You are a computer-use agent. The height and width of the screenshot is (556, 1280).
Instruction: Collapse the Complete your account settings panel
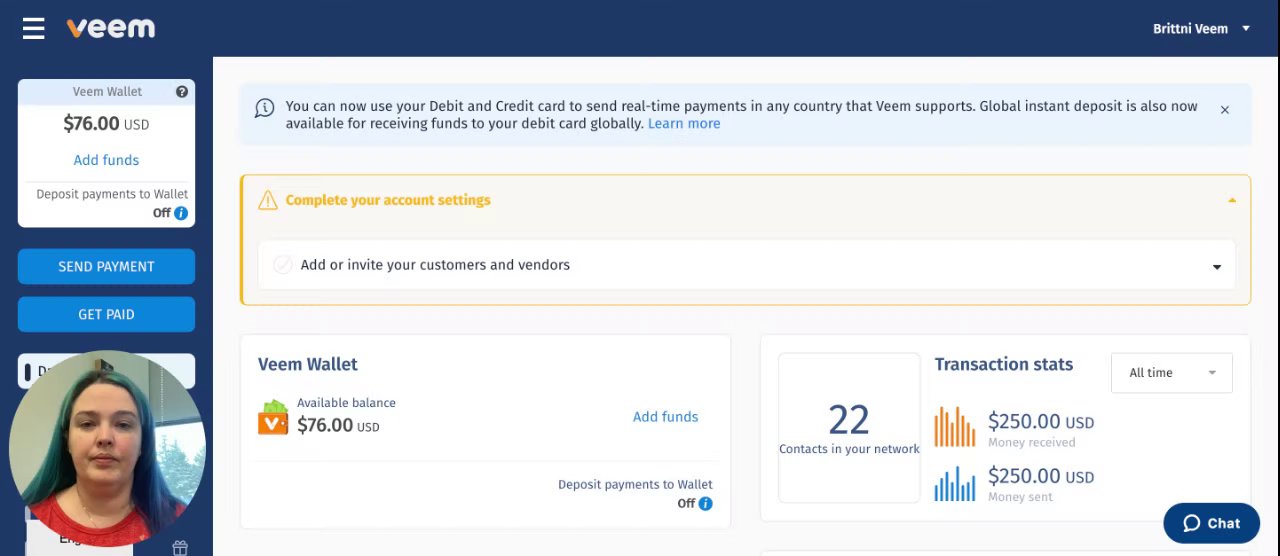point(1231,201)
